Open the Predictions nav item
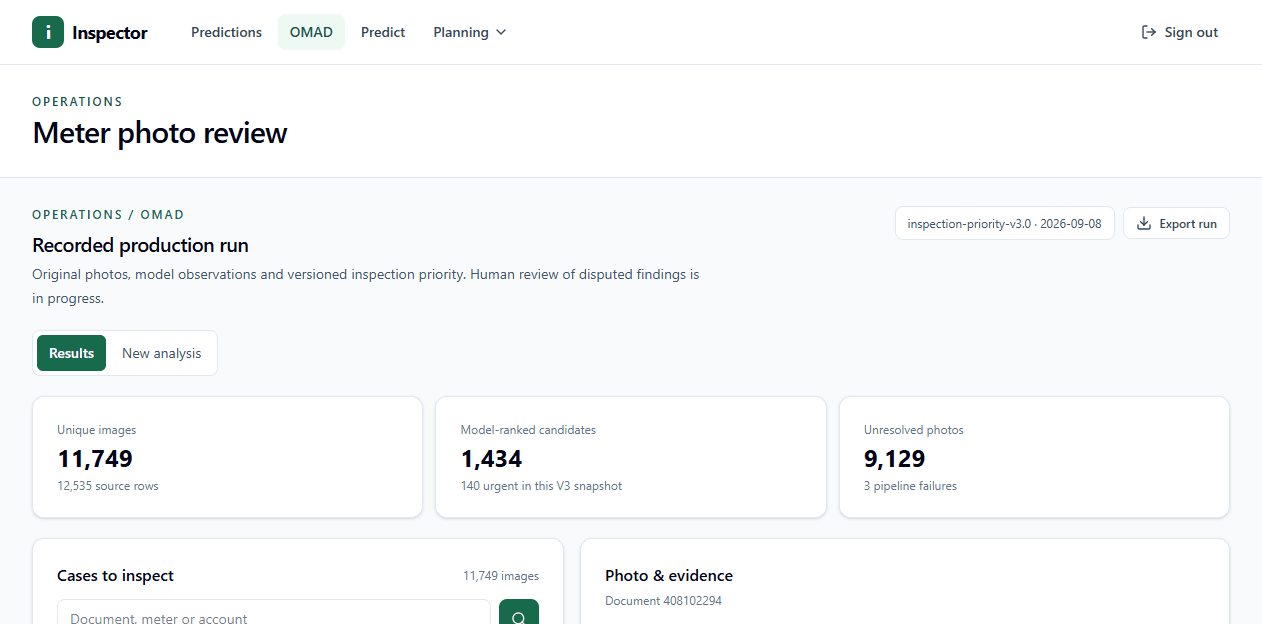The width and height of the screenshot is (1262, 624). [x=227, y=32]
